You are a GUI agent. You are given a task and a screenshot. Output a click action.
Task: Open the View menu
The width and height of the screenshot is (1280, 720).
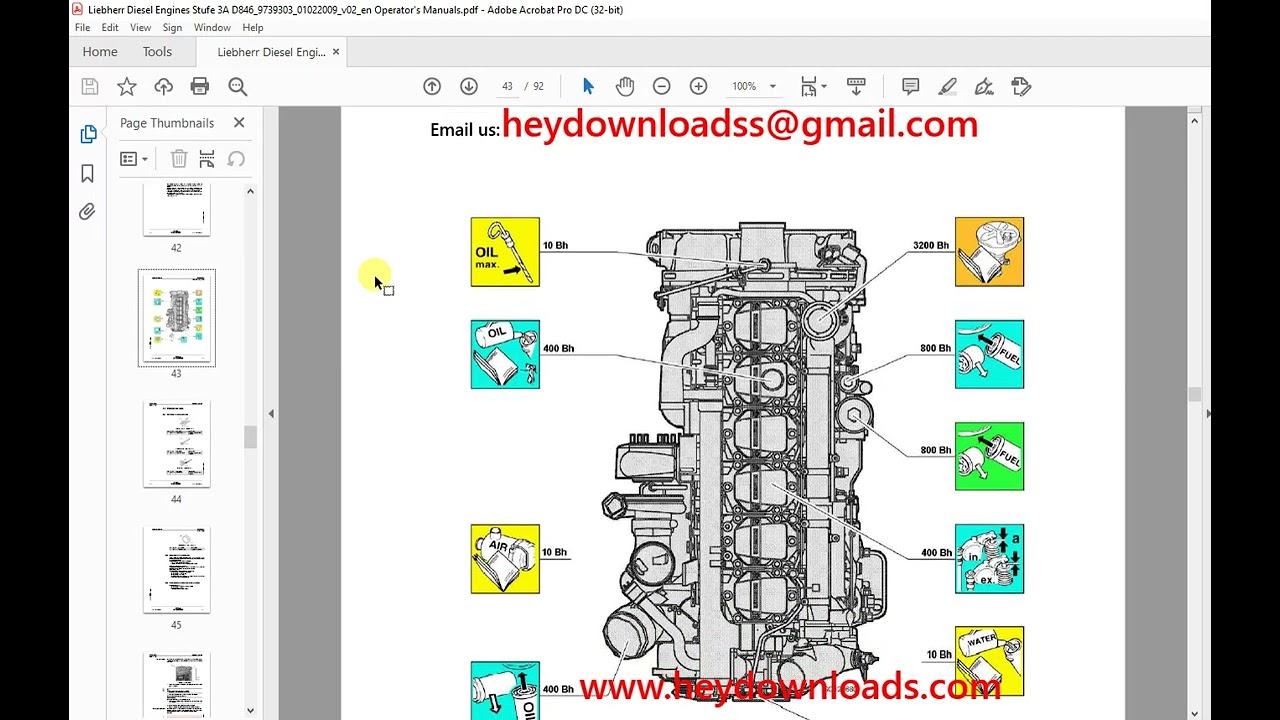(141, 28)
